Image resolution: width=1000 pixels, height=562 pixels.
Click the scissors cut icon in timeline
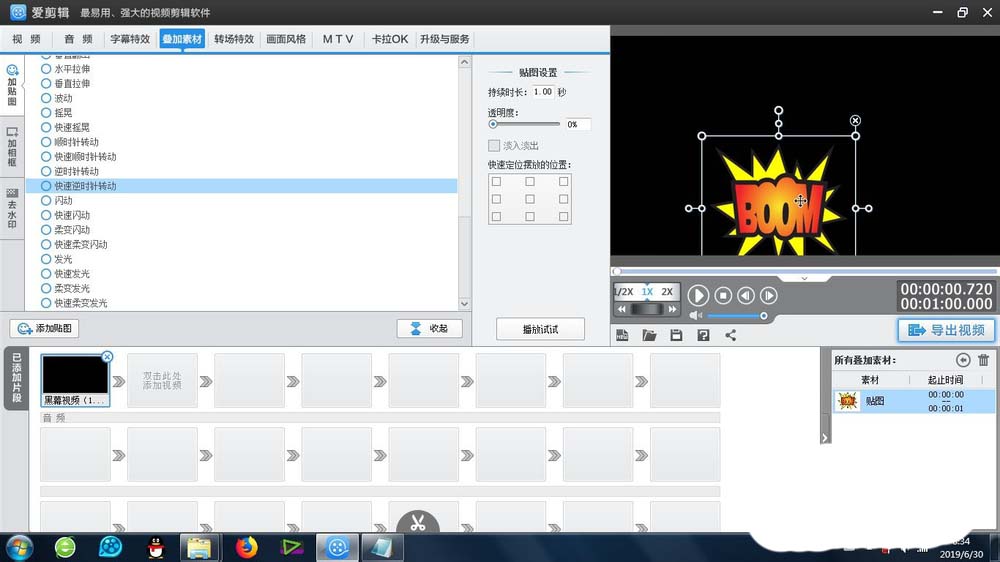418,523
